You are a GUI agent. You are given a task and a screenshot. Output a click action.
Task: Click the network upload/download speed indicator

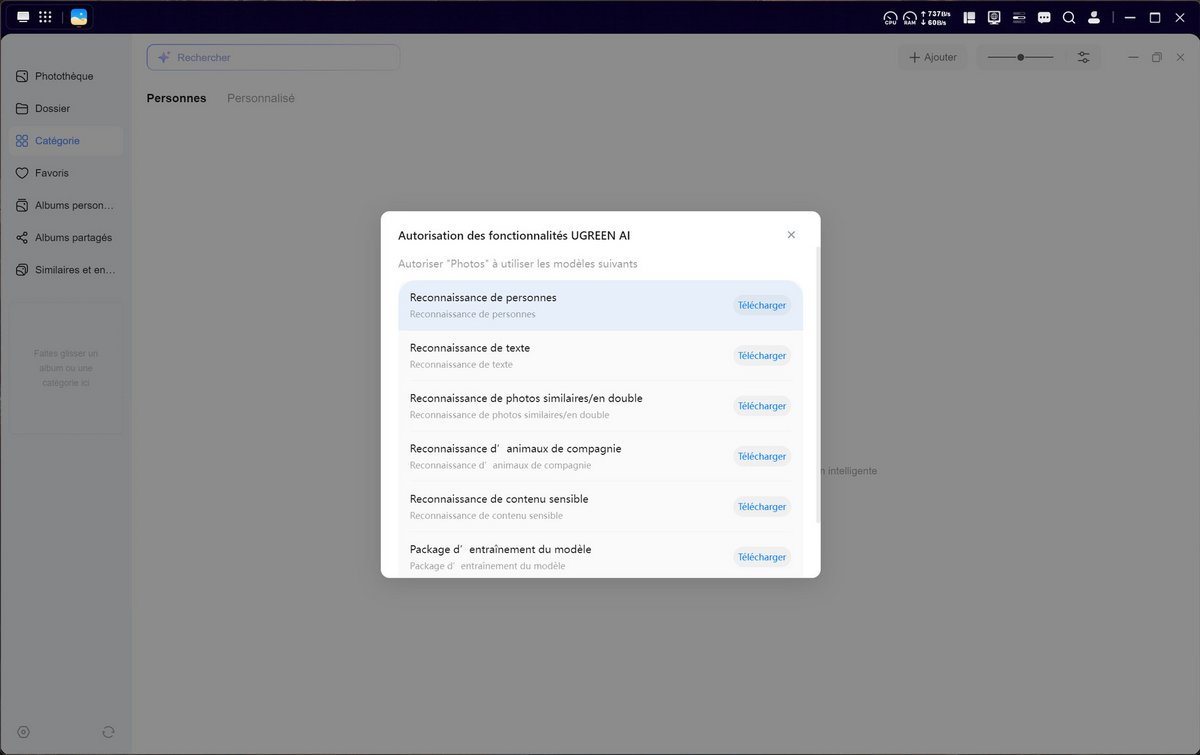(935, 17)
